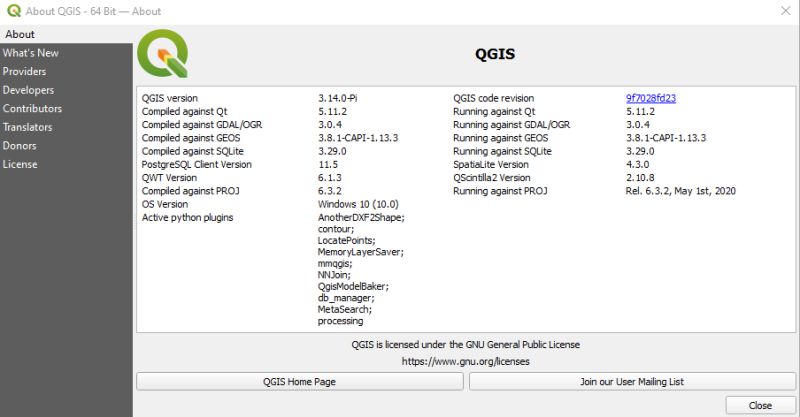Click the LocatePoints plugin entry
Screen dimensions: 800x417
346,240
